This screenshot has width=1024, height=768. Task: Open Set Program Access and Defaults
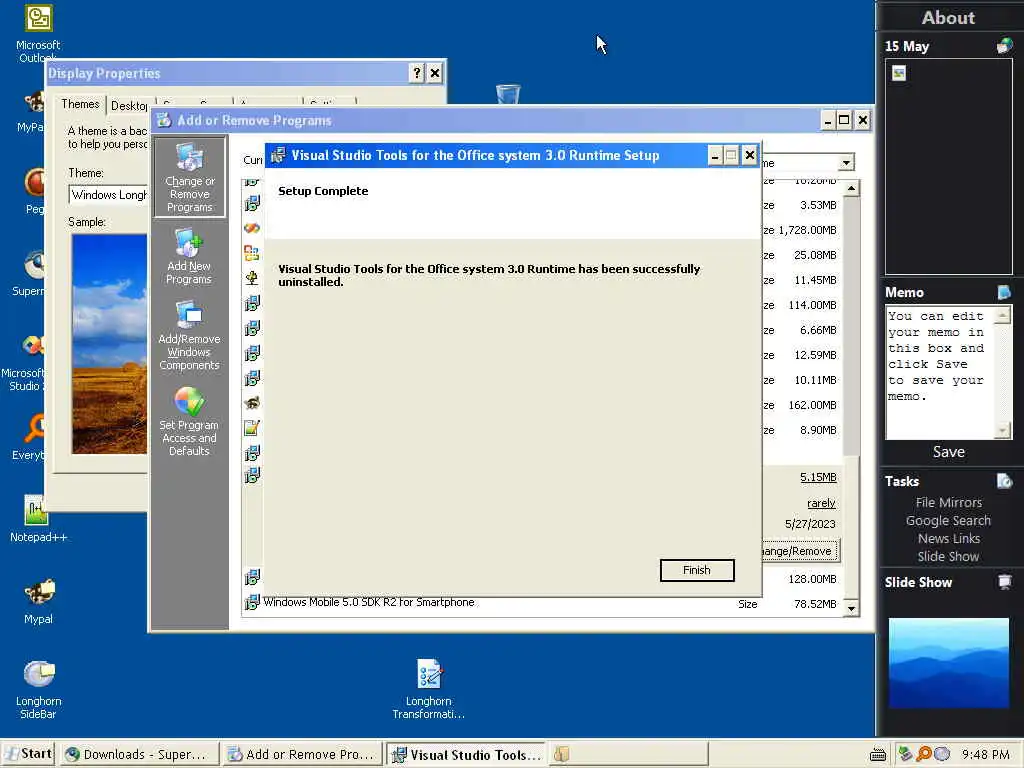(x=189, y=422)
